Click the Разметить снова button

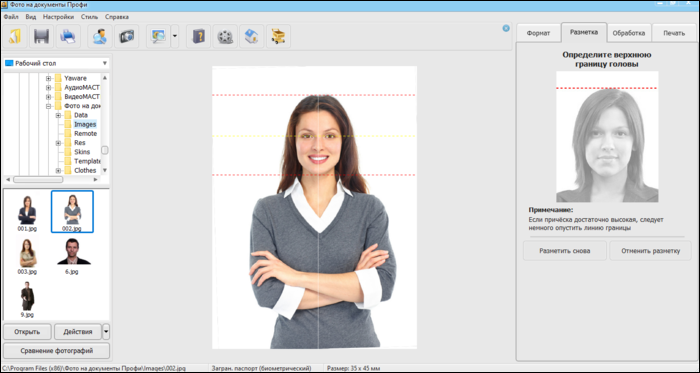coord(565,251)
